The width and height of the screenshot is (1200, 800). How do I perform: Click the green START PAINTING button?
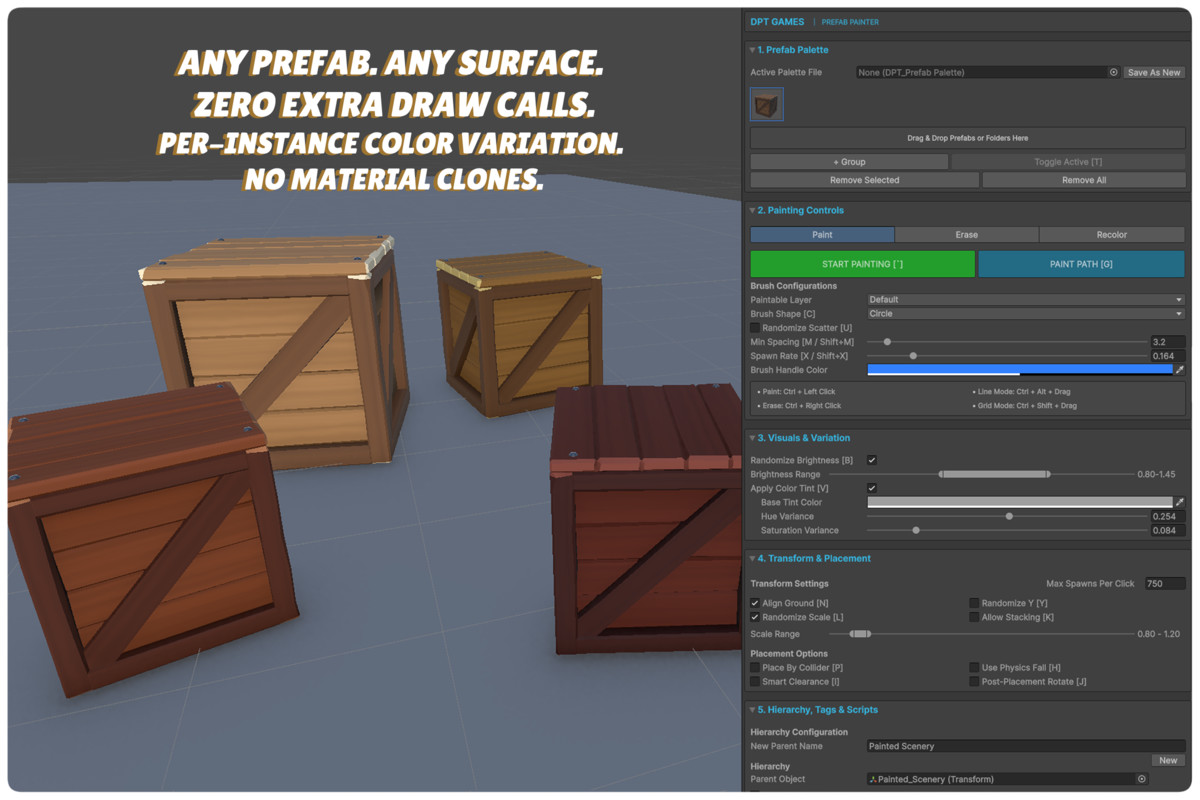click(862, 264)
